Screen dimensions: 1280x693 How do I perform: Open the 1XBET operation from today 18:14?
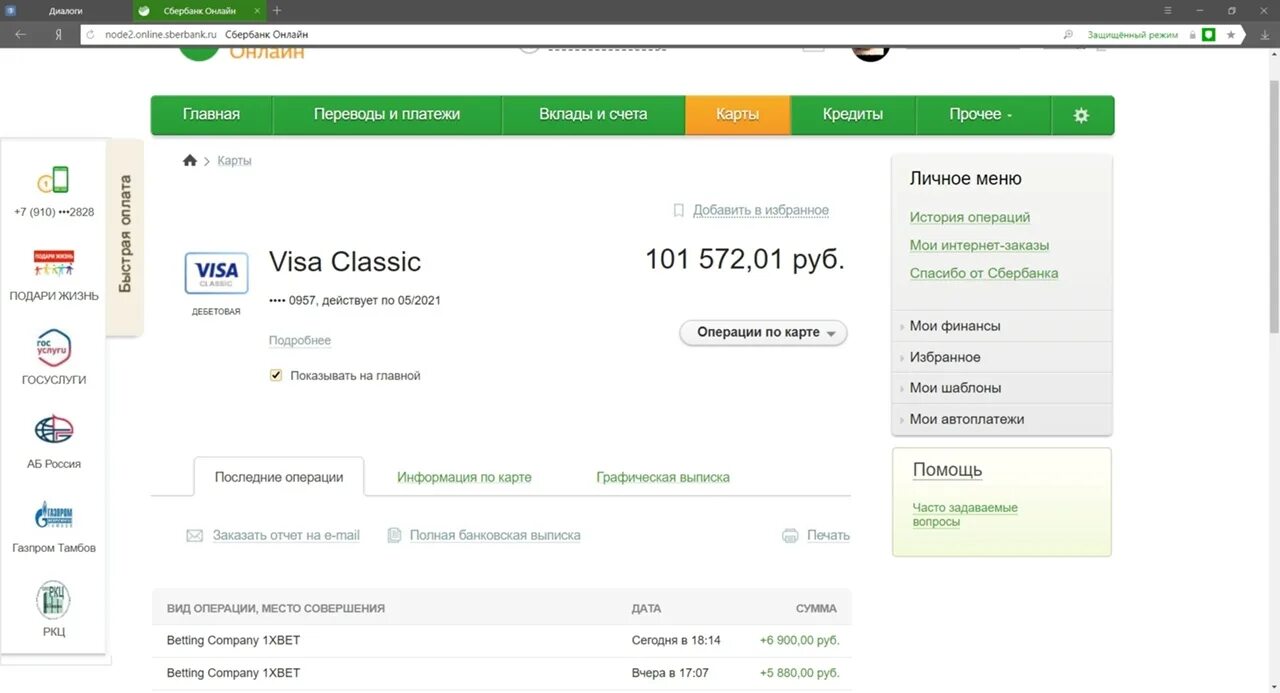tap(502, 640)
